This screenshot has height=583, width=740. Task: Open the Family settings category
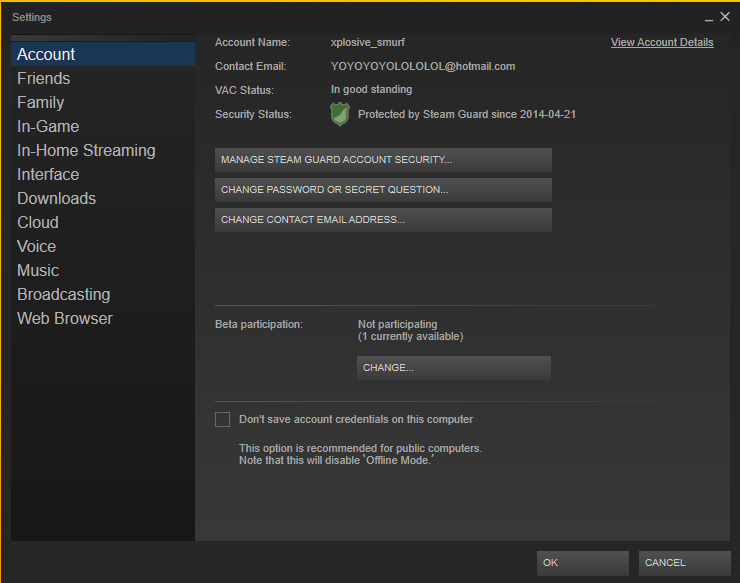(x=103, y=102)
